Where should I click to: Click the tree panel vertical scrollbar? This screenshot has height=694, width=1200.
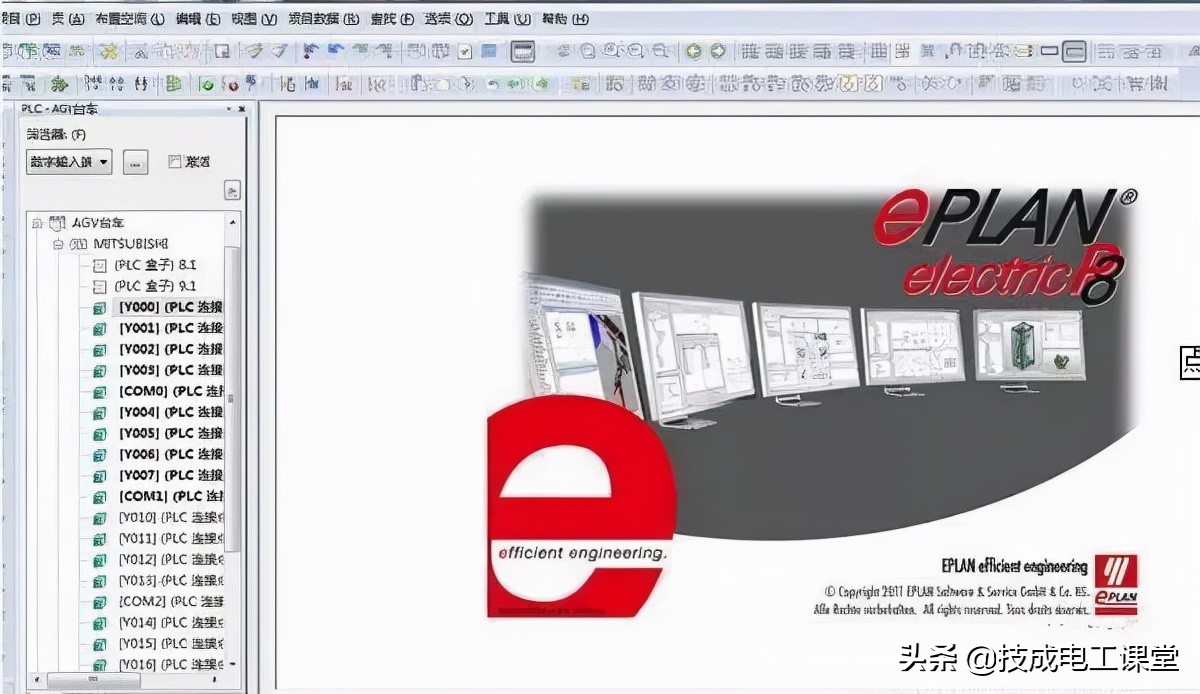233,441
